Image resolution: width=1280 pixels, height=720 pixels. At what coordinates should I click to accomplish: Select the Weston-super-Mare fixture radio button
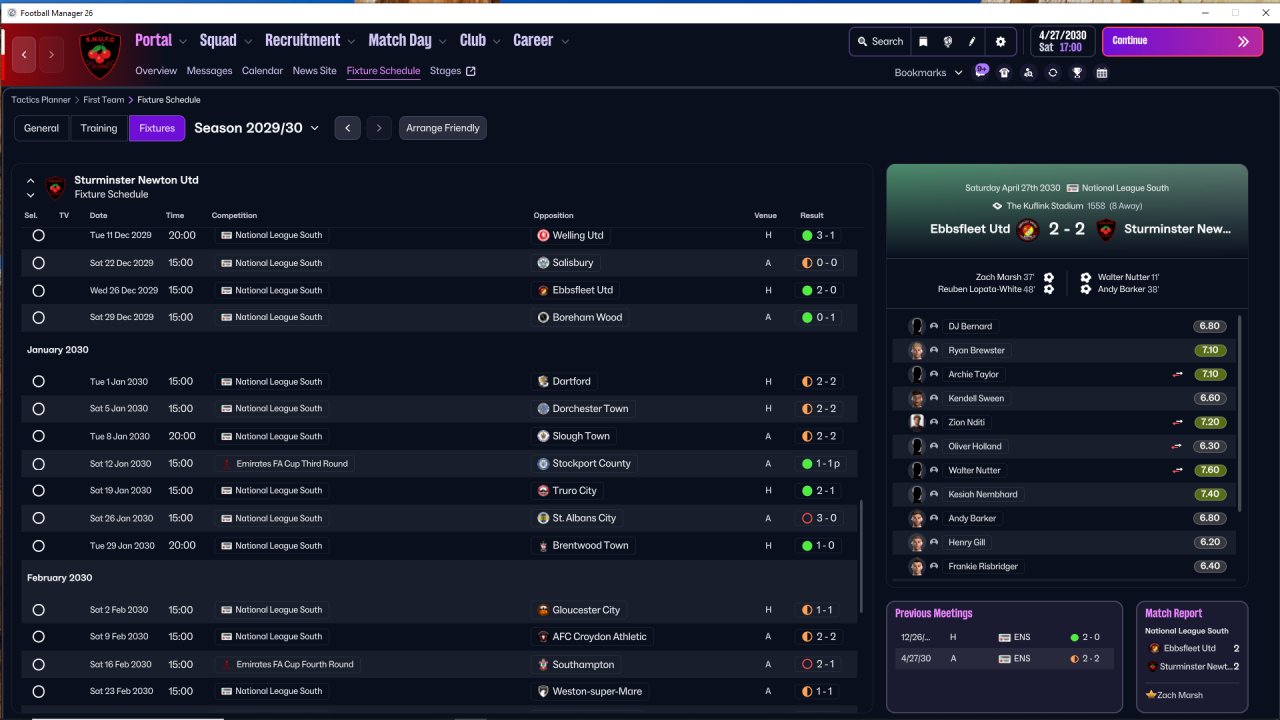tap(38, 692)
